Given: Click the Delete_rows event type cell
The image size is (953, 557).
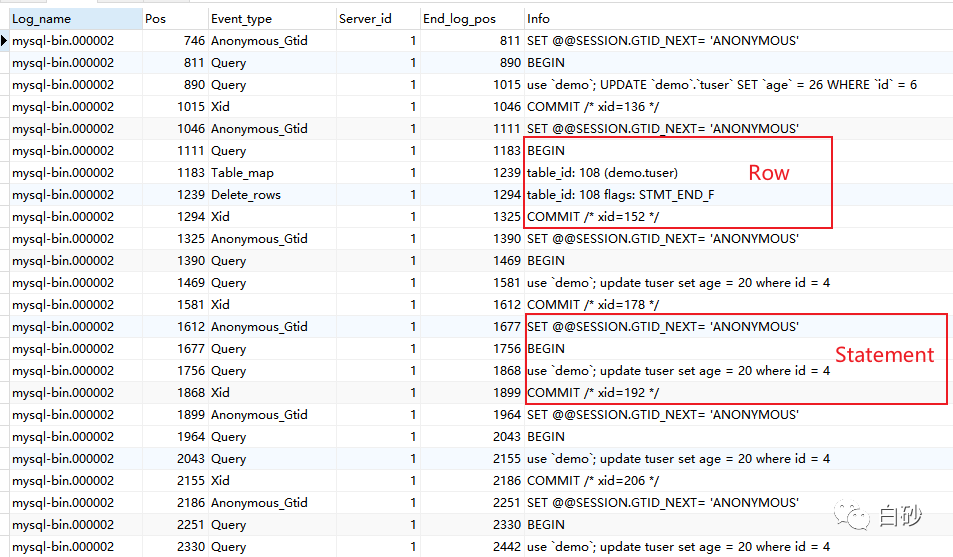Looking at the screenshot, I should tap(272, 195).
